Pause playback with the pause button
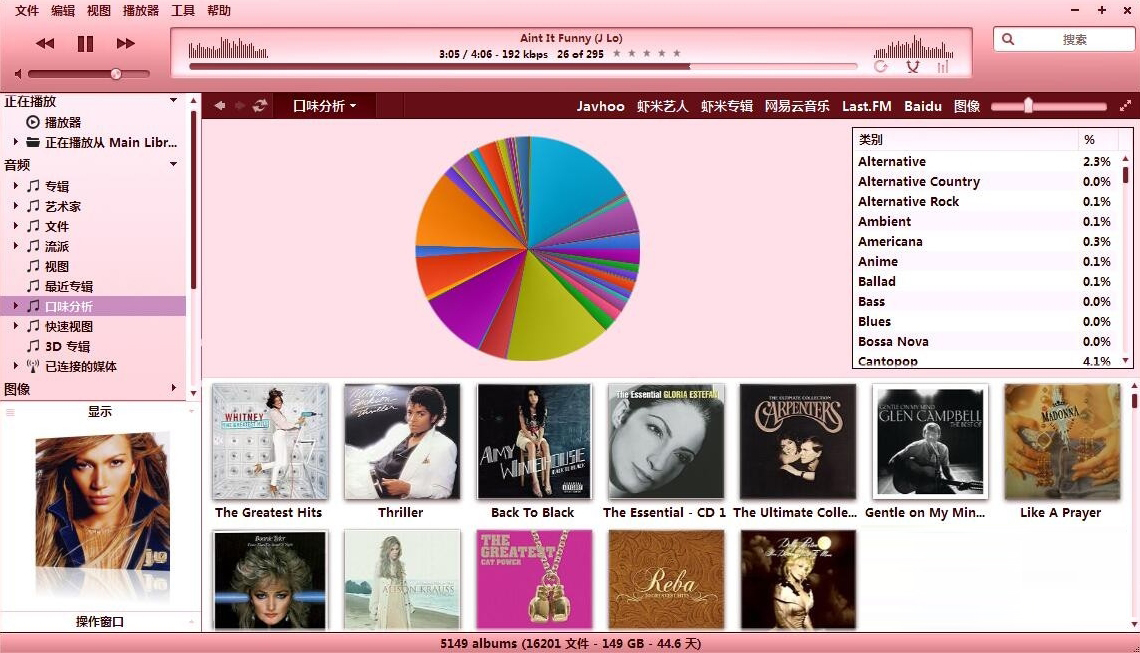1140x653 pixels. (85, 43)
